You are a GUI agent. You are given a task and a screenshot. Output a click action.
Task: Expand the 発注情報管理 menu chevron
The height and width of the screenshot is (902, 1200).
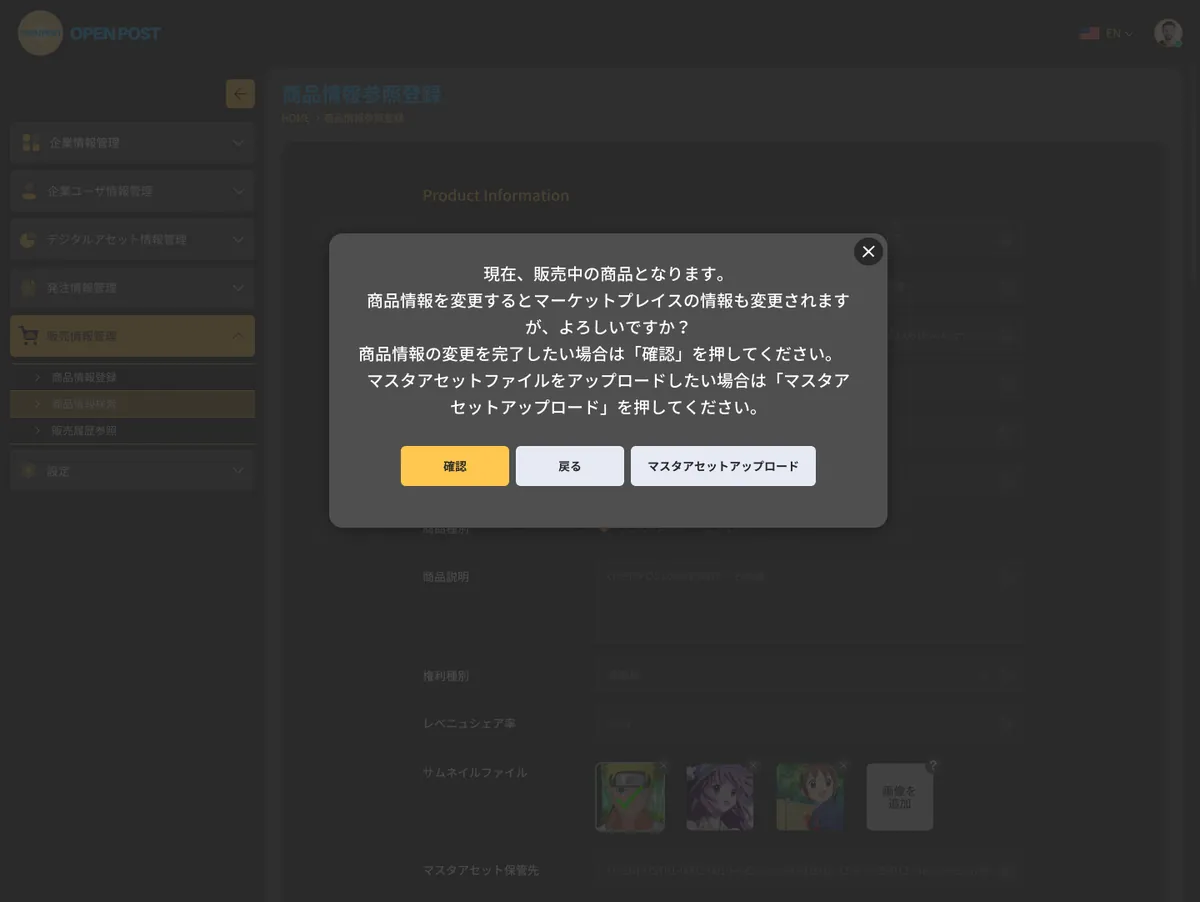pyautogui.click(x=238, y=288)
